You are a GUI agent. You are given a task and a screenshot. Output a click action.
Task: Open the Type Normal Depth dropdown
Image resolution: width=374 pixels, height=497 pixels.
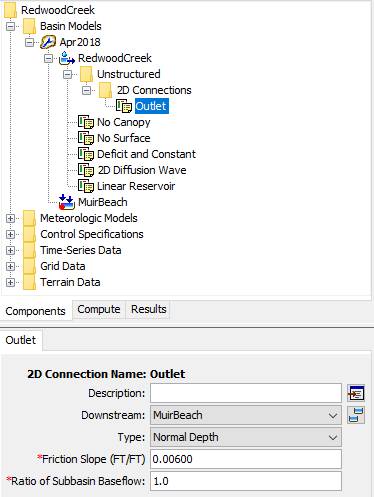click(x=246, y=437)
